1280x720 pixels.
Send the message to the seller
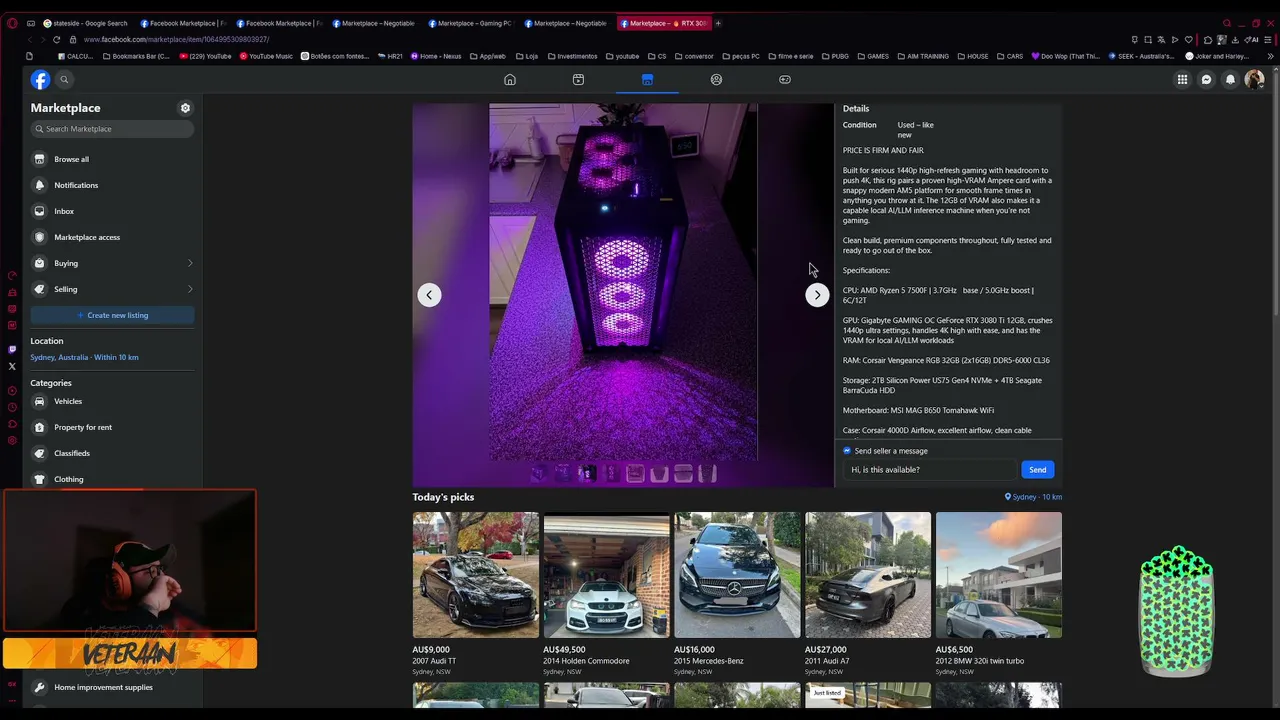coord(1037,470)
